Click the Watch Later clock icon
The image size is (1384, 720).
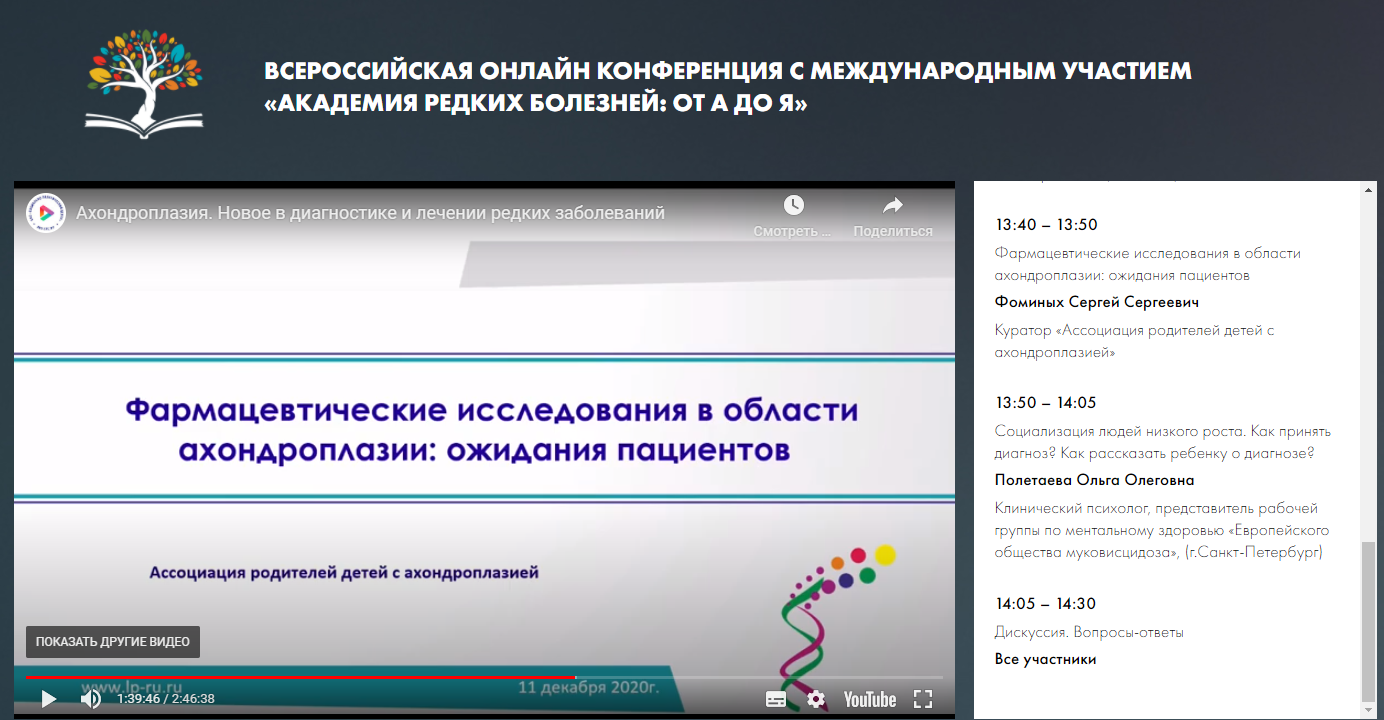[x=793, y=206]
